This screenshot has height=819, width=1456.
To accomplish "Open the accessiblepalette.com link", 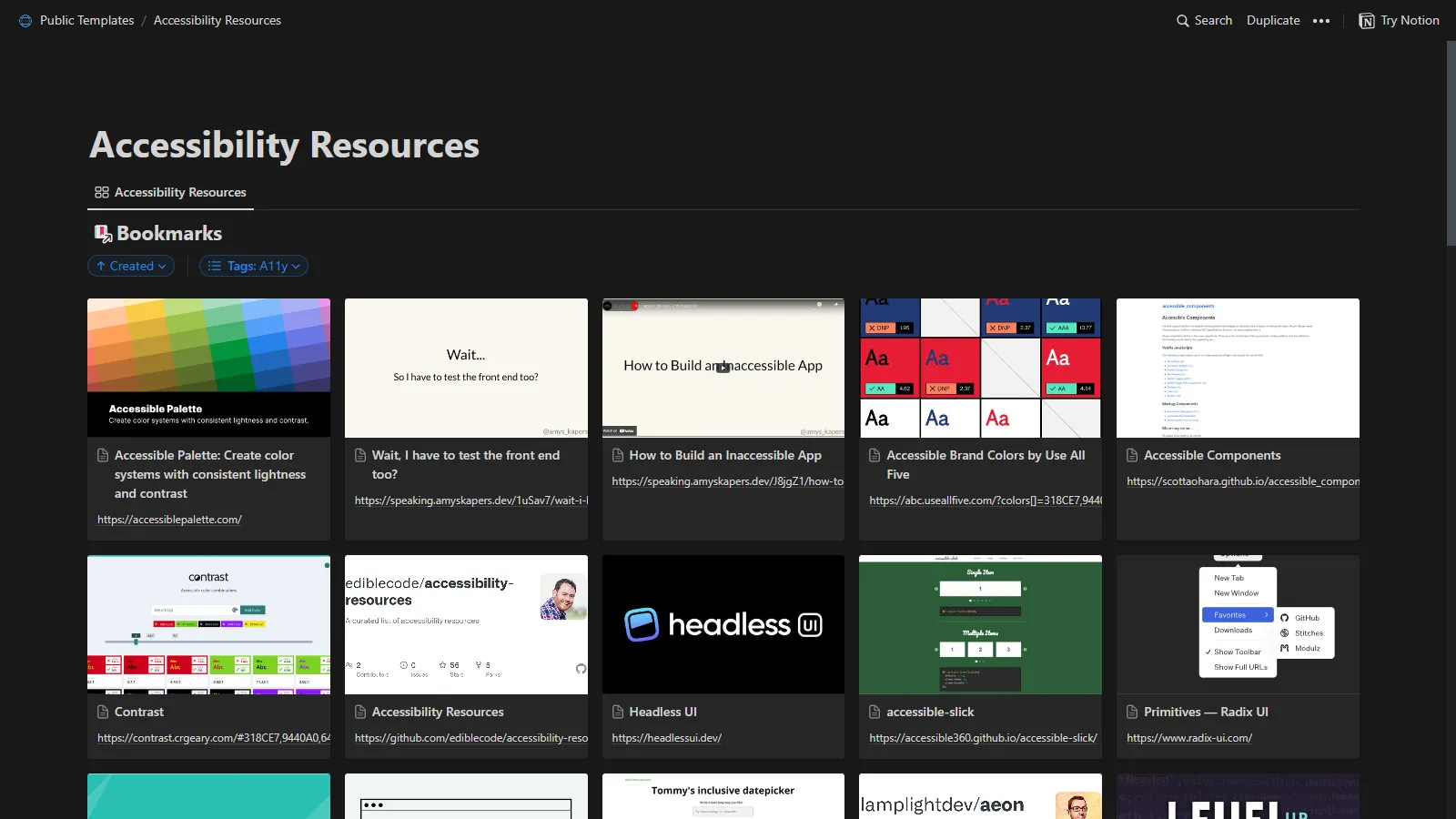I will [x=169, y=520].
